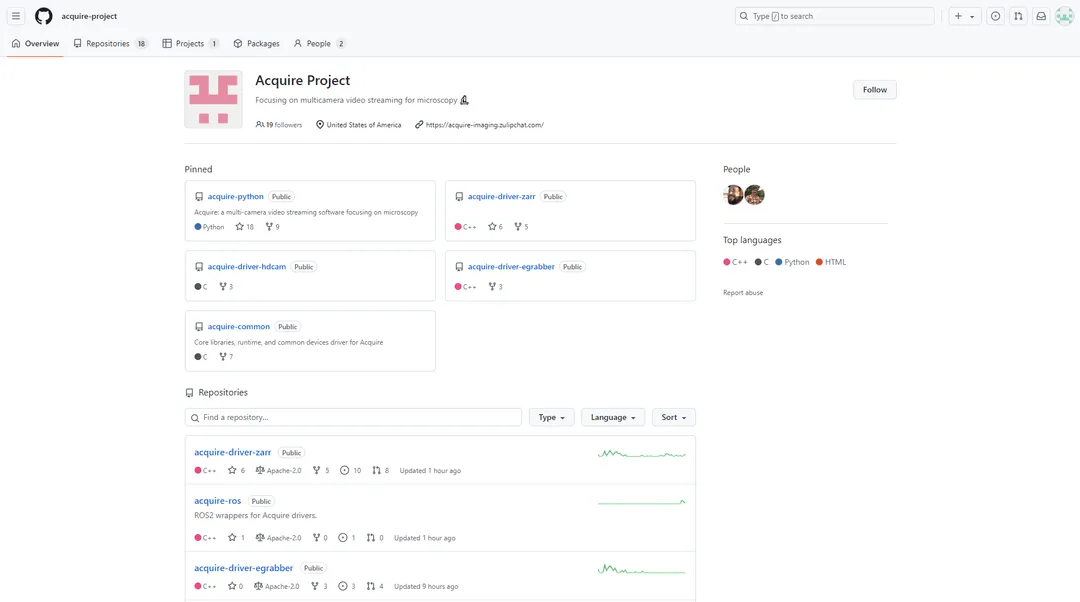Switch to the People tab

(x=319, y=43)
